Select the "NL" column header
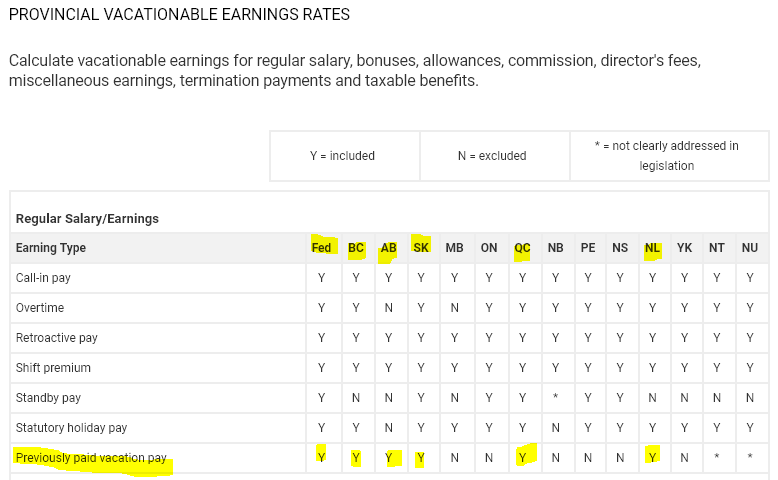The width and height of the screenshot is (778, 480). coord(653,248)
